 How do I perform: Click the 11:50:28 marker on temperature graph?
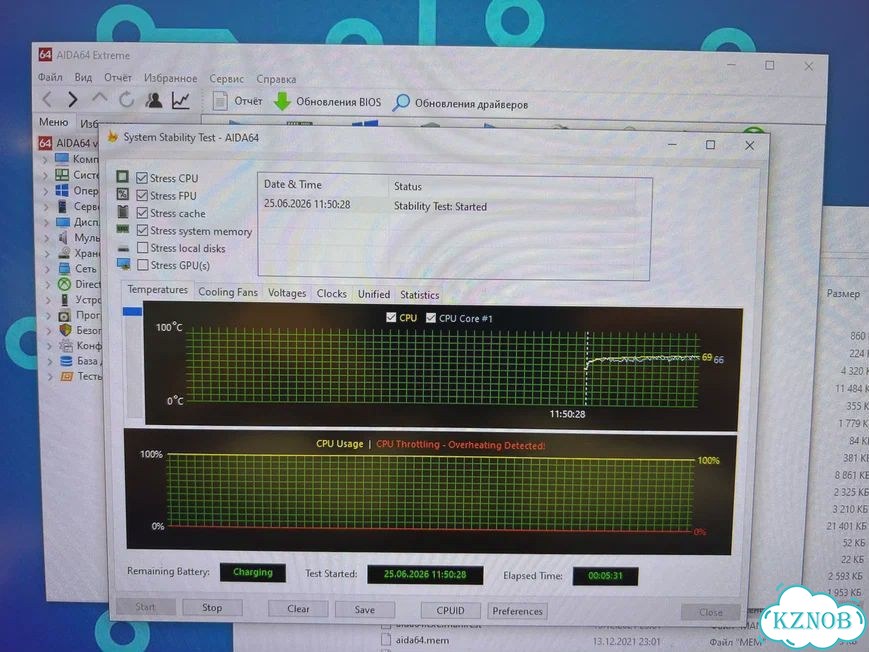(x=567, y=414)
